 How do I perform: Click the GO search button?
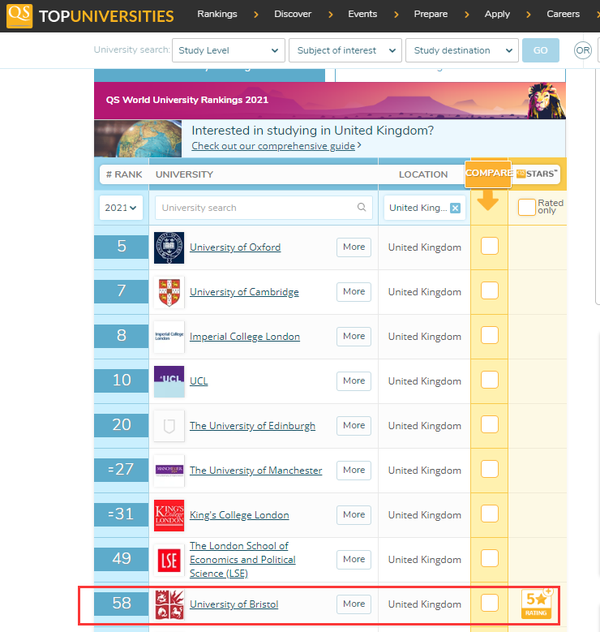coord(540,50)
